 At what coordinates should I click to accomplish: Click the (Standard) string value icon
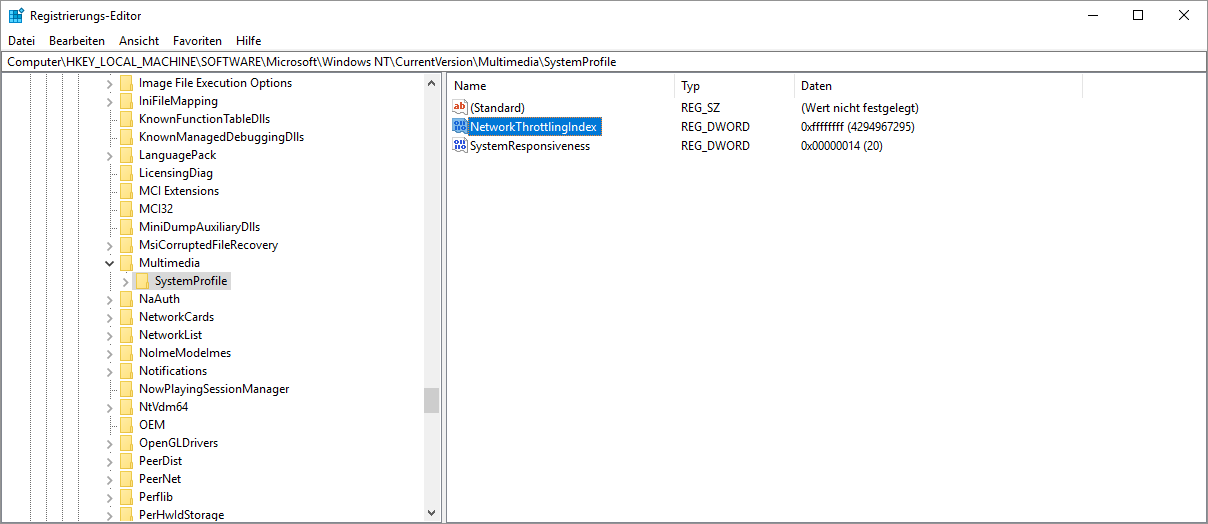click(x=460, y=108)
